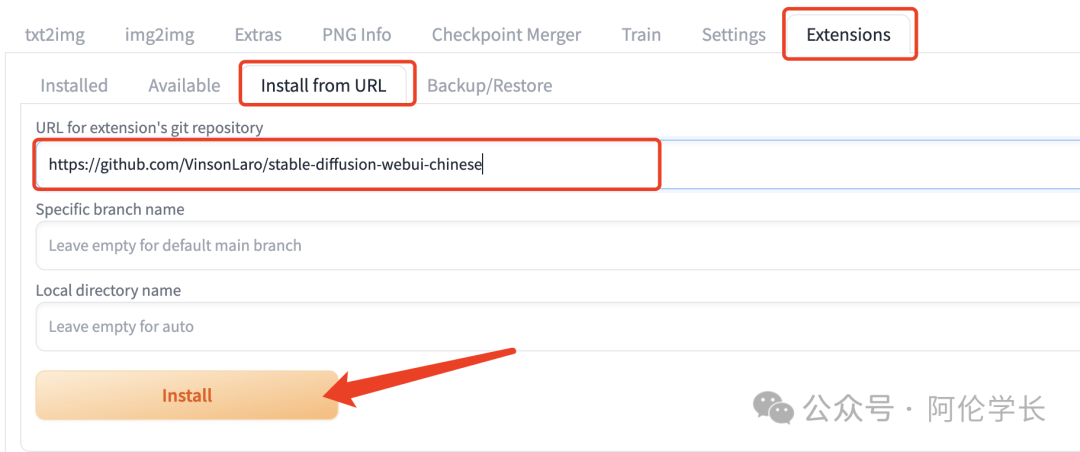
Task: Open the Available extensions sub-tab
Action: click(x=184, y=86)
